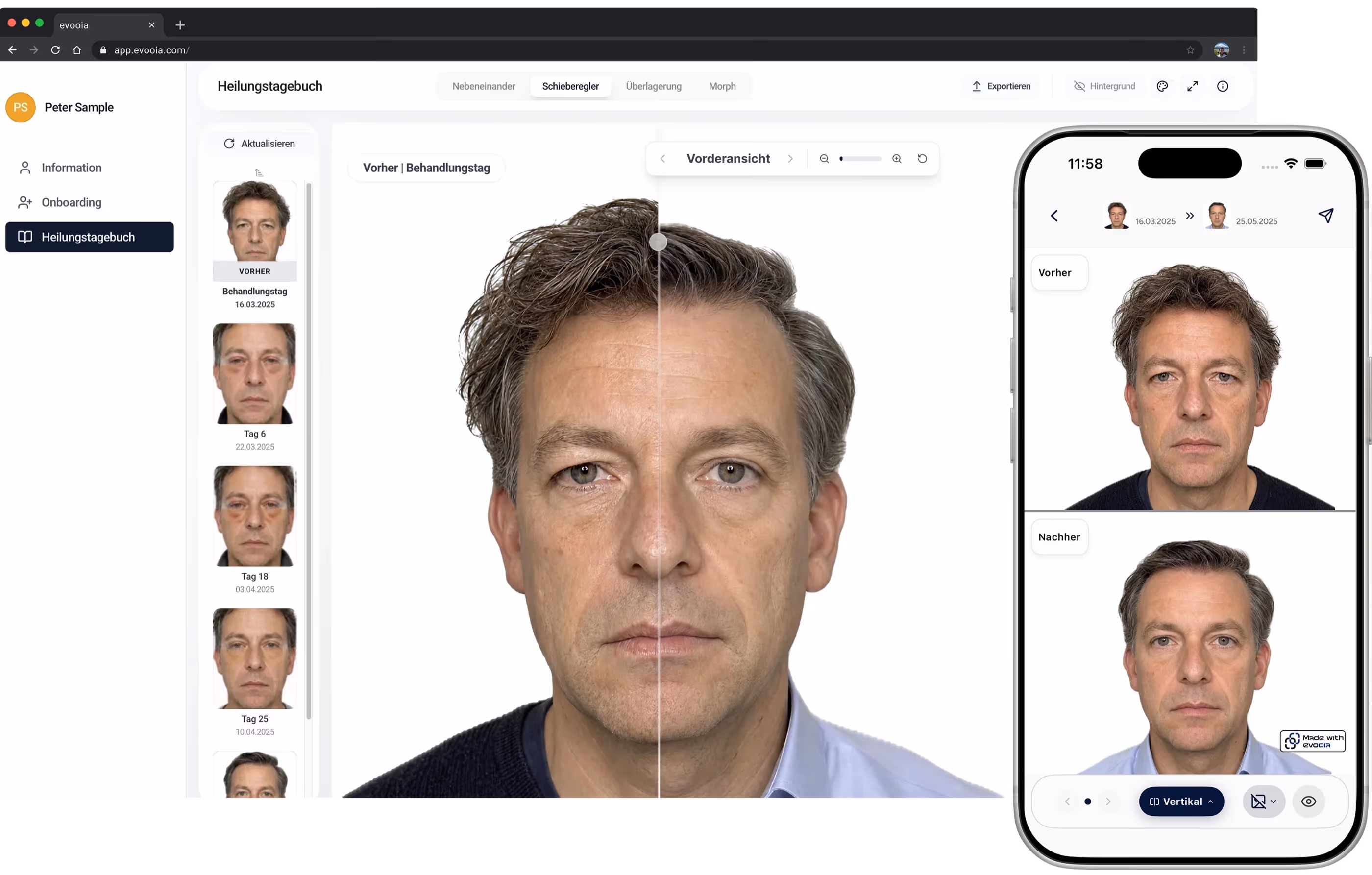Open the browser profile avatar

click(1221, 50)
